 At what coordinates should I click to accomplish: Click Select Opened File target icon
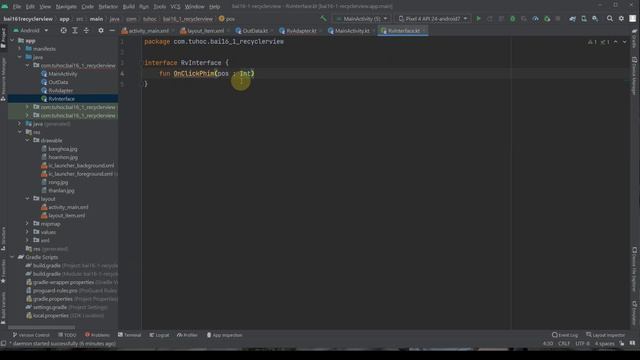[63, 31]
